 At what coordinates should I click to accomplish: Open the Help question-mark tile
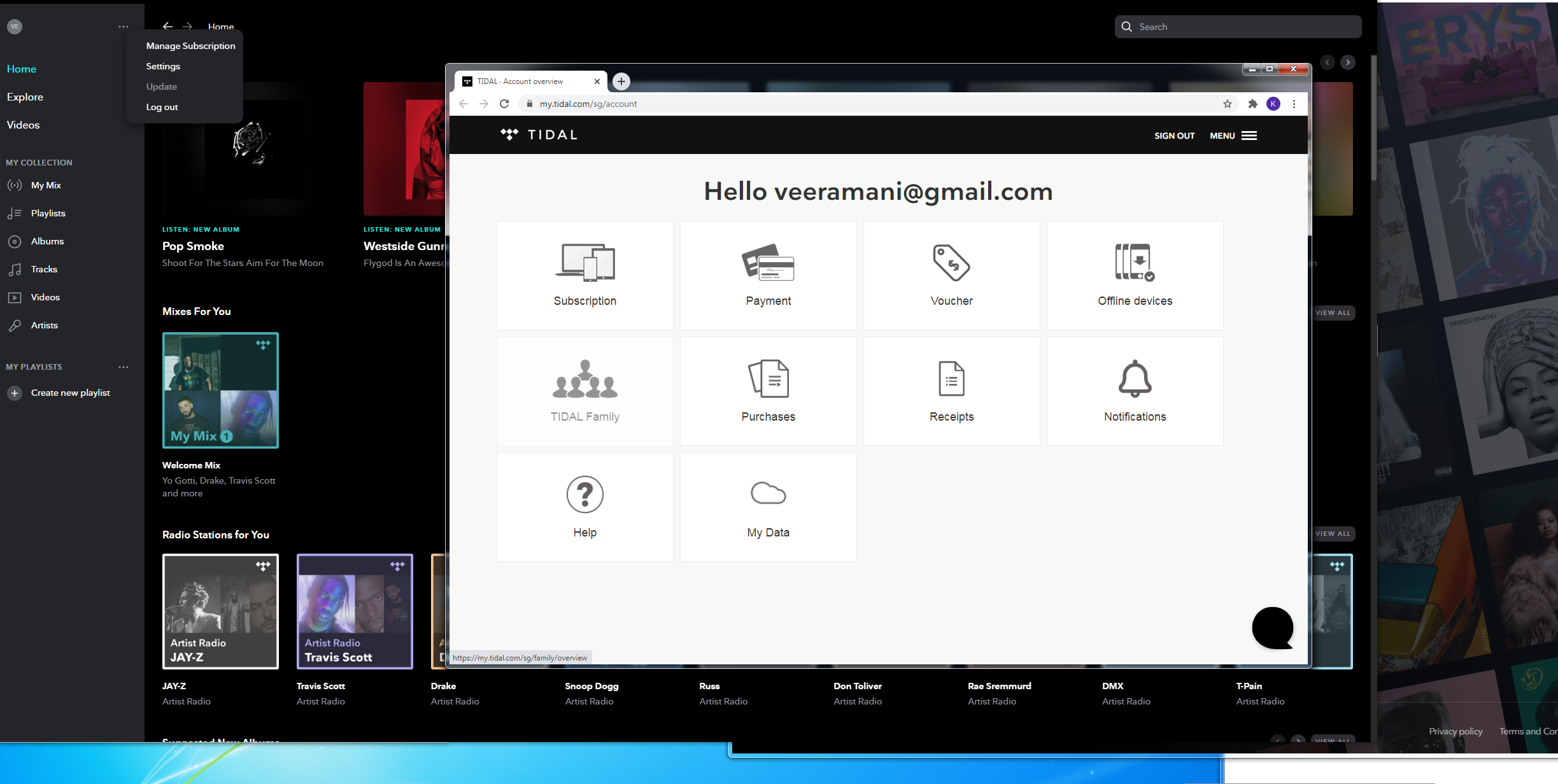pyautogui.click(x=584, y=507)
